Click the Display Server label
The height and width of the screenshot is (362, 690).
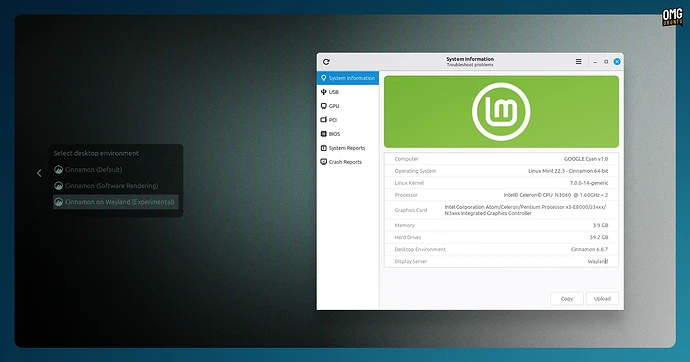[411, 261]
